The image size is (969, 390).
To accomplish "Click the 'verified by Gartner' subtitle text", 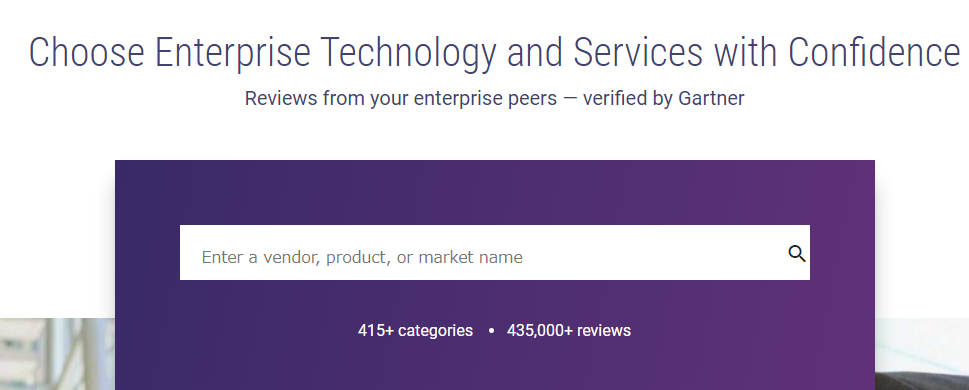I will point(663,98).
